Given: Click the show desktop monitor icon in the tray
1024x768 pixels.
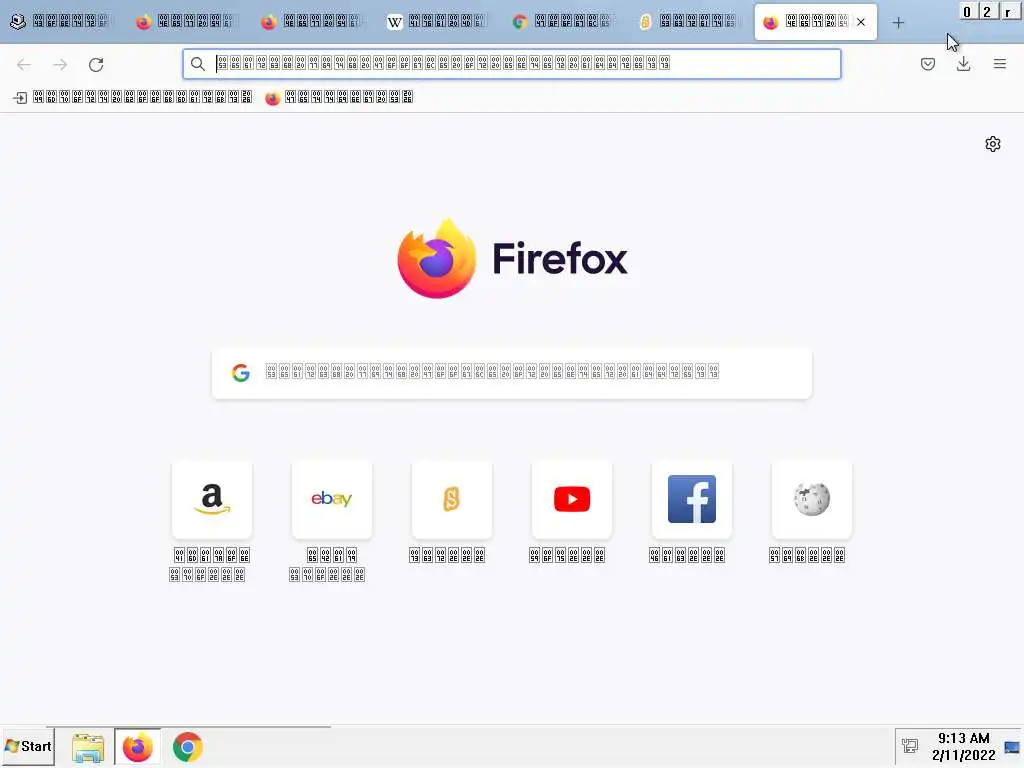Looking at the screenshot, I should (1012, 747).
